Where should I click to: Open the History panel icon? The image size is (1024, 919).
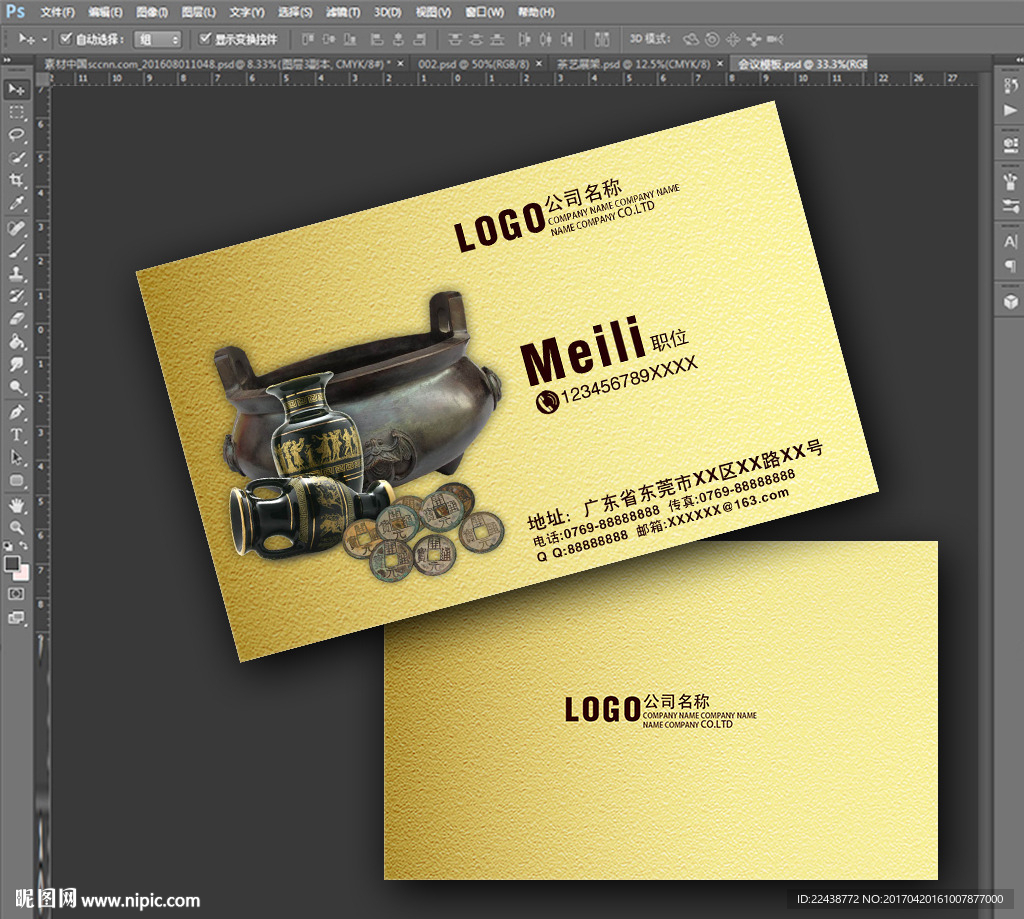1010,86
